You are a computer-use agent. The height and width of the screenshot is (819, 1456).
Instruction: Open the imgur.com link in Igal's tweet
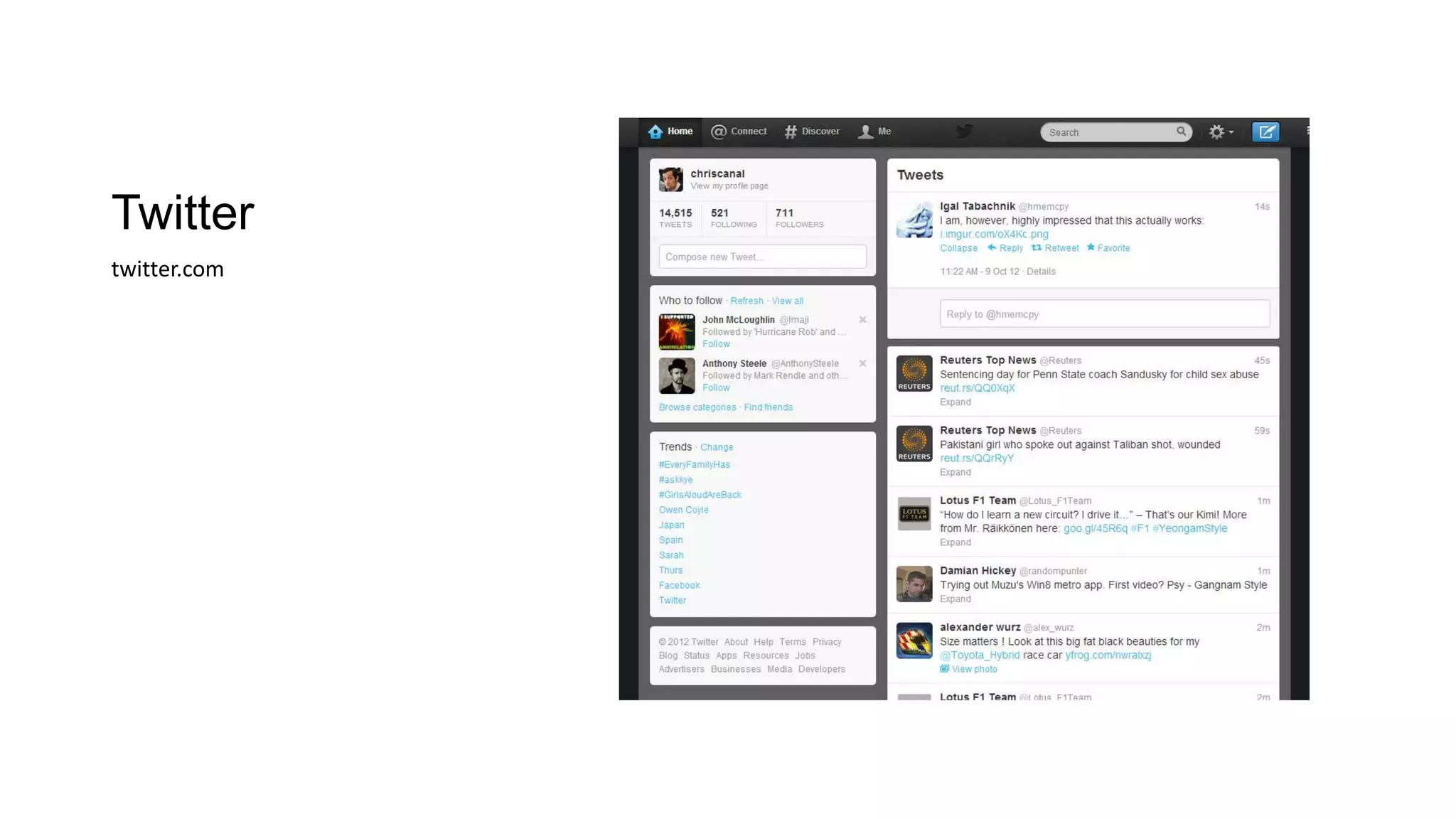tap(994, 234)
